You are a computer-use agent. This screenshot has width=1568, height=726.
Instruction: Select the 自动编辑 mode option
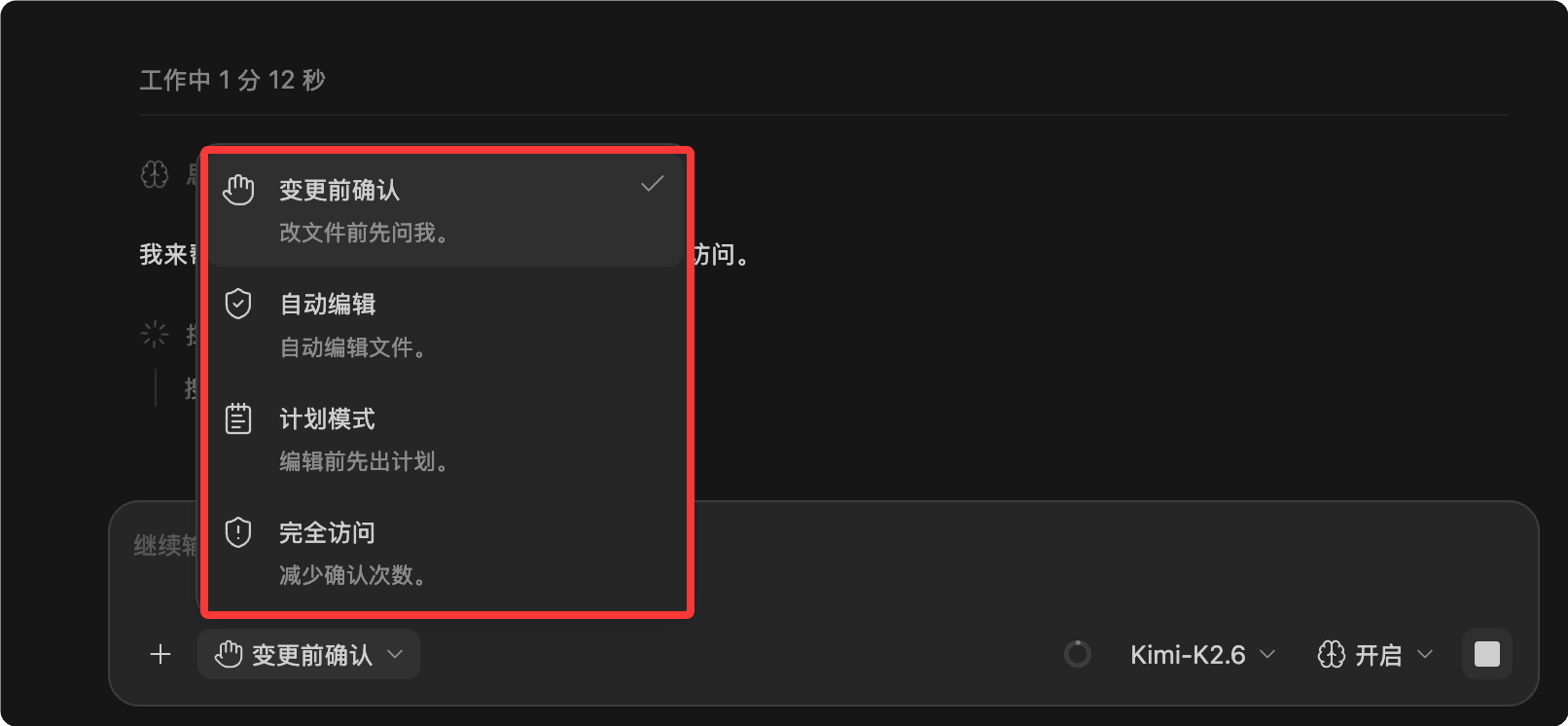[x=445, y=325]
